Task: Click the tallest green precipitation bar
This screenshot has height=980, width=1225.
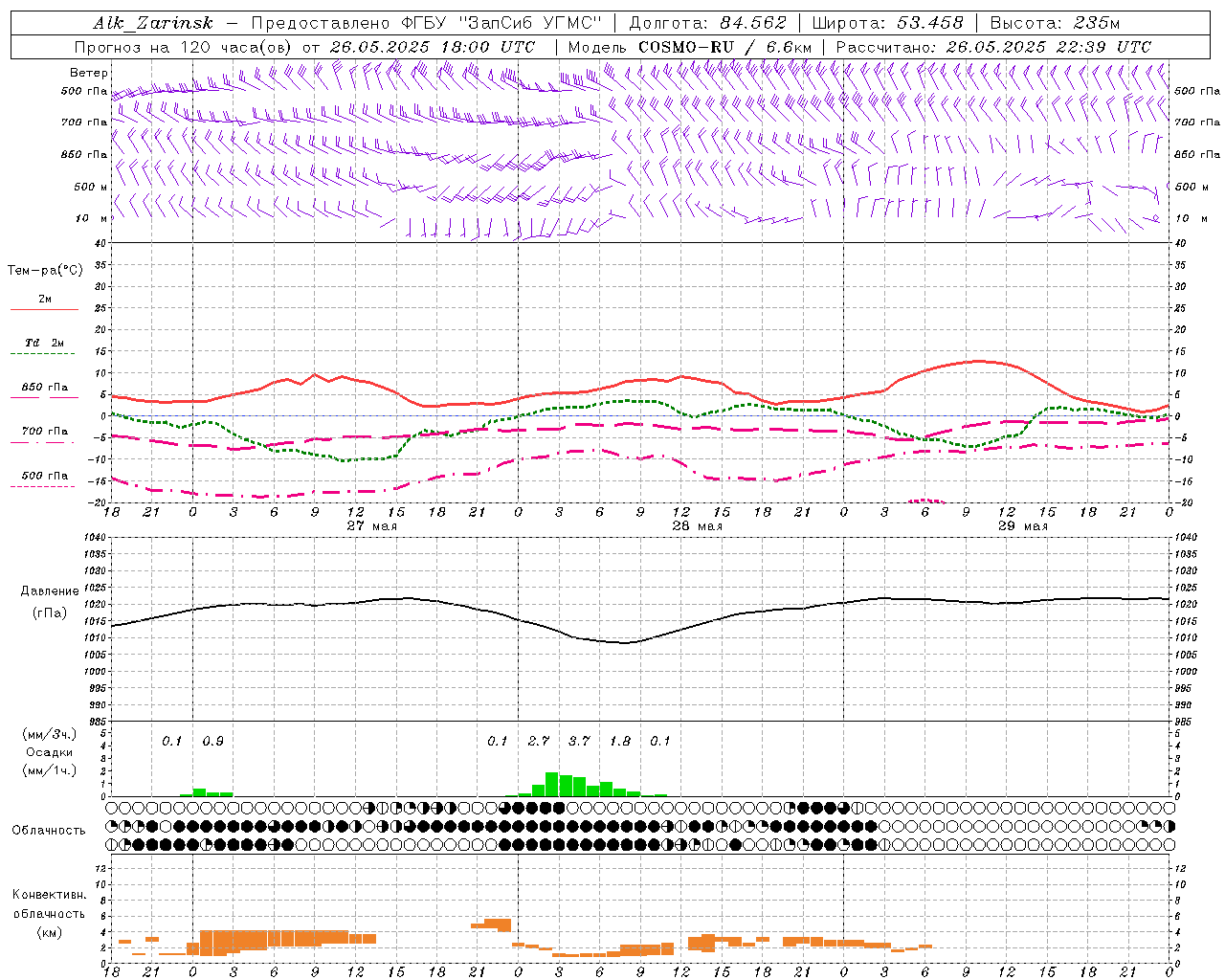Action: coord(552,785)
